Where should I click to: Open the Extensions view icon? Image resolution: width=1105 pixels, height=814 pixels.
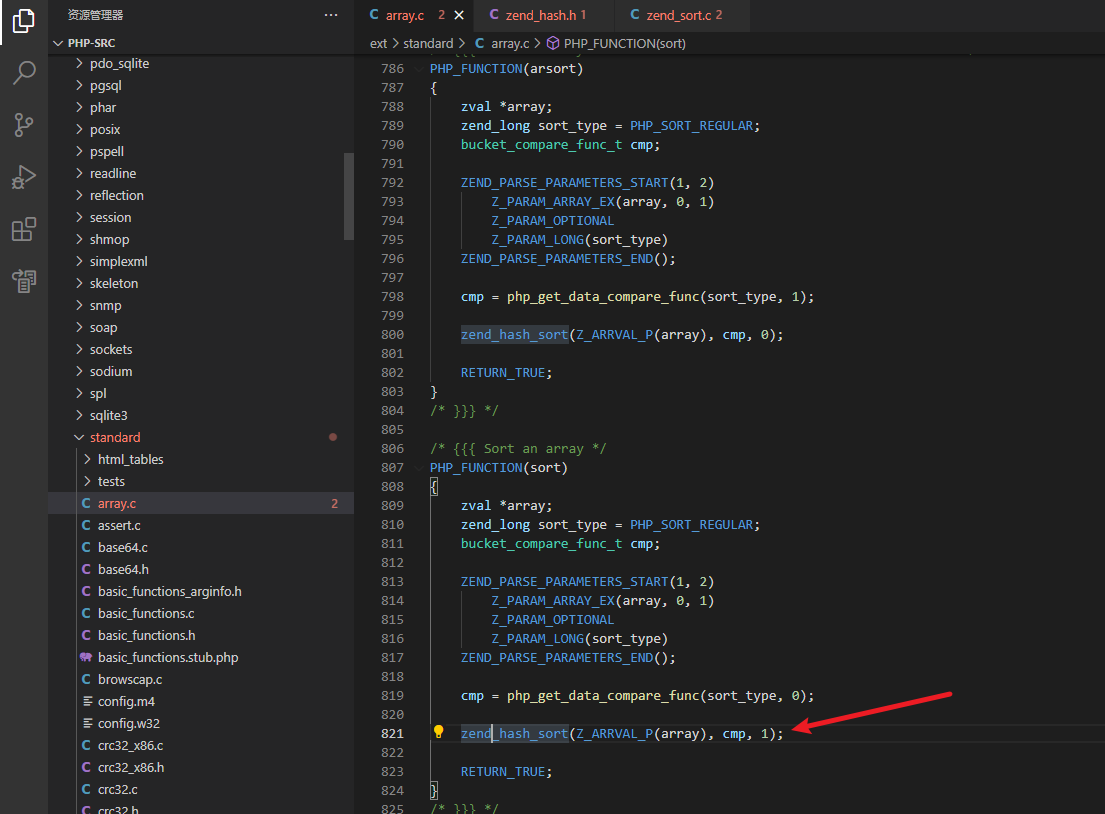click(x=23, y=229)
